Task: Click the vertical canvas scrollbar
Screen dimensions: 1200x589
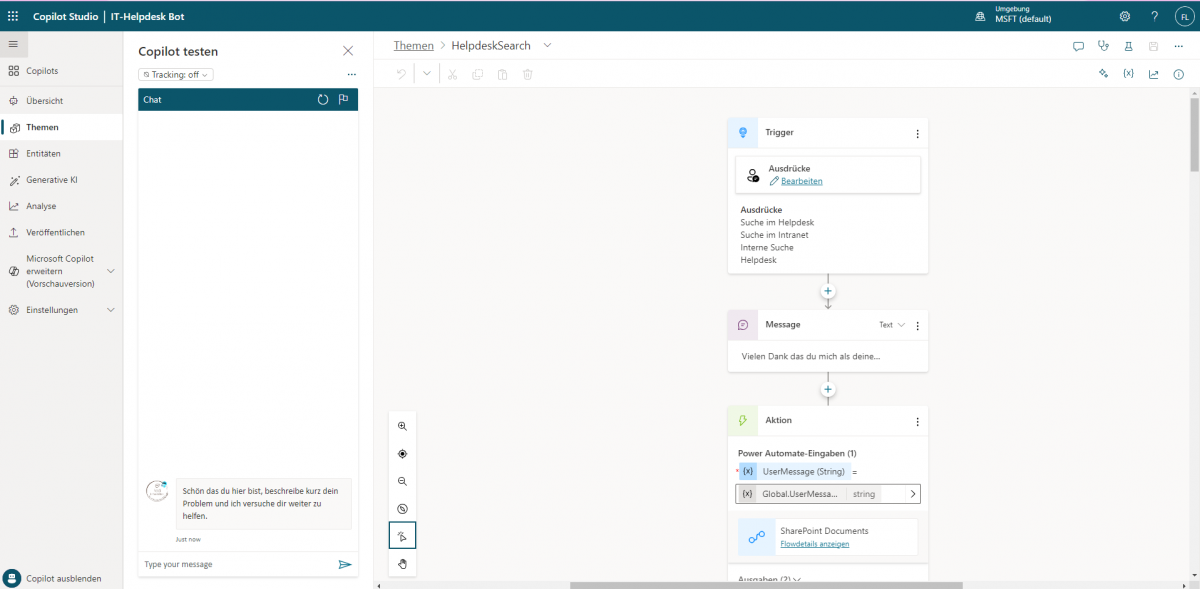Action: (x=1194, y=135)
